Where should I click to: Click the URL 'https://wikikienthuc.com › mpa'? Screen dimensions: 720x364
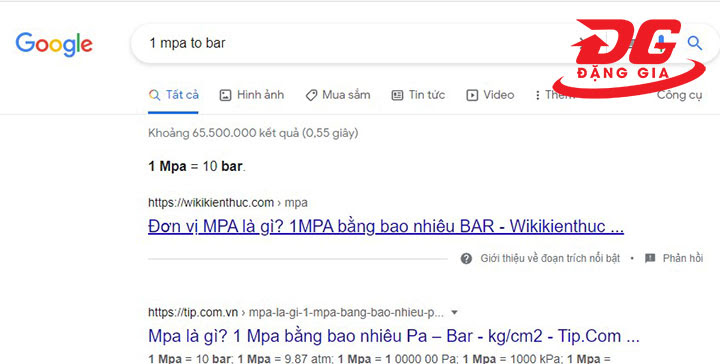pos(228,202)
